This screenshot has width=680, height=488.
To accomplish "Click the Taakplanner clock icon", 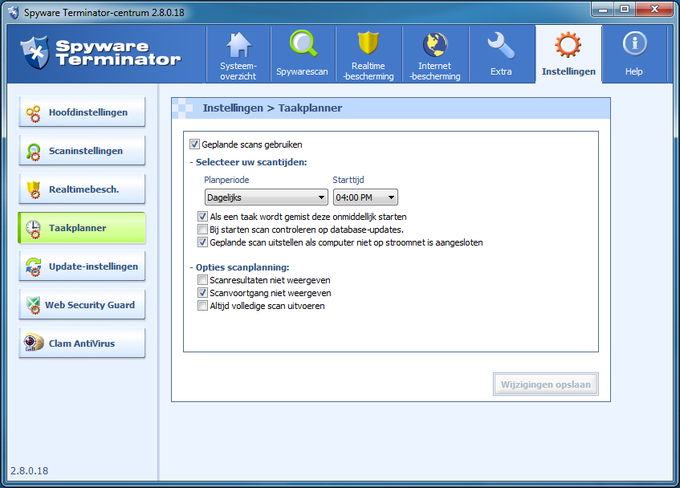I will tap(33, 229).
